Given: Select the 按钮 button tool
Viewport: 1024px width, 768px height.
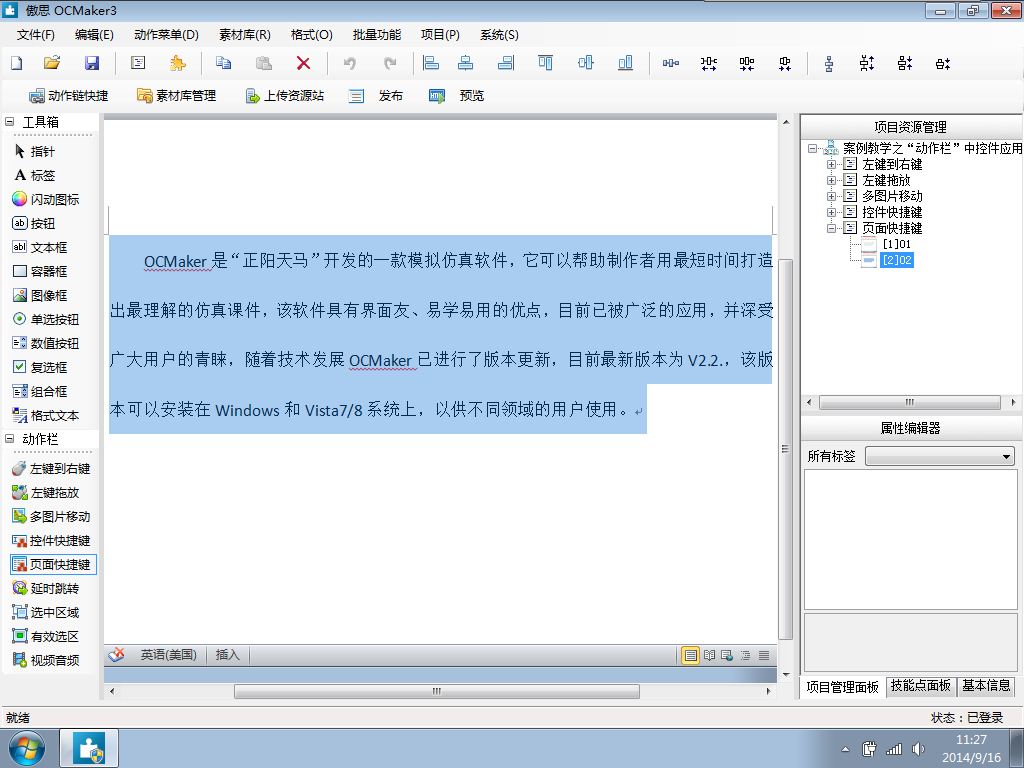Looking at the screenshot, I should point(34,223).
